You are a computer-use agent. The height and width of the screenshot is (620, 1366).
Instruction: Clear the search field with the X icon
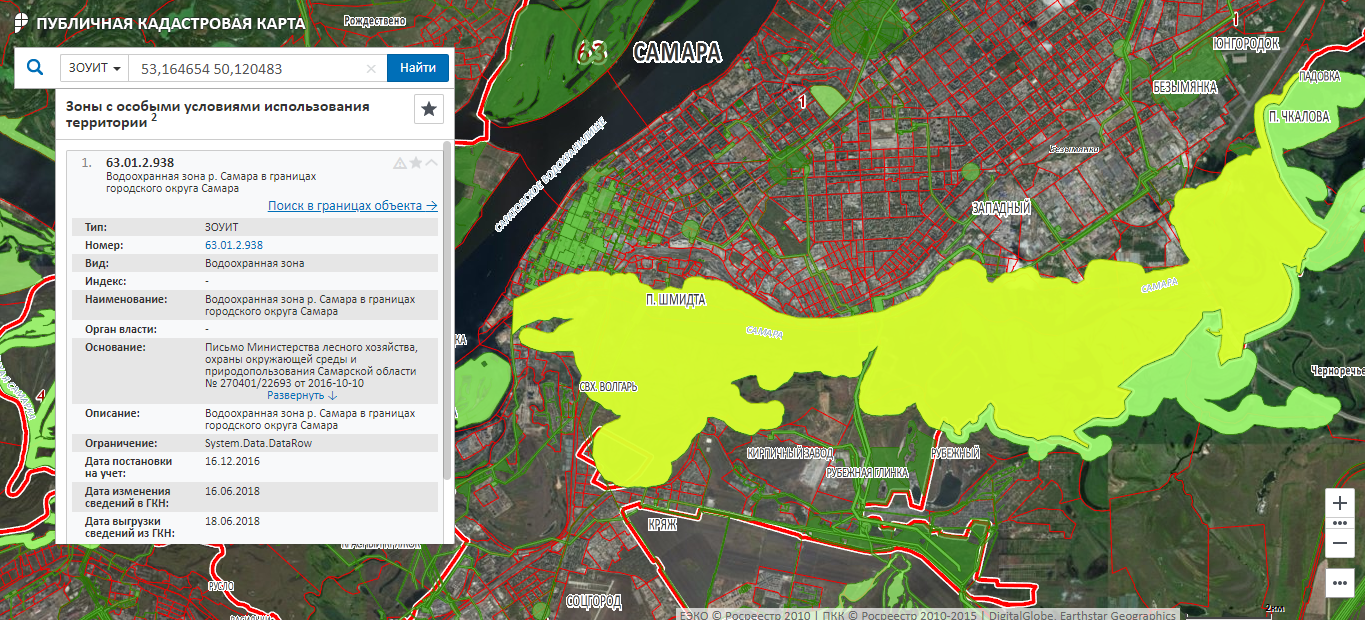(371, 69)
